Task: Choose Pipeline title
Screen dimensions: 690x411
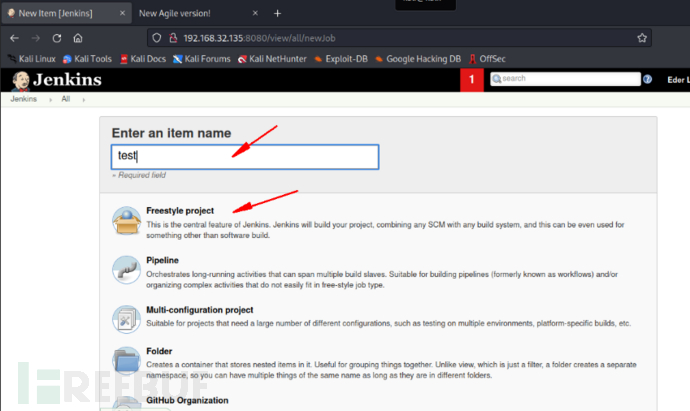Action: click(x=162, y=260)
